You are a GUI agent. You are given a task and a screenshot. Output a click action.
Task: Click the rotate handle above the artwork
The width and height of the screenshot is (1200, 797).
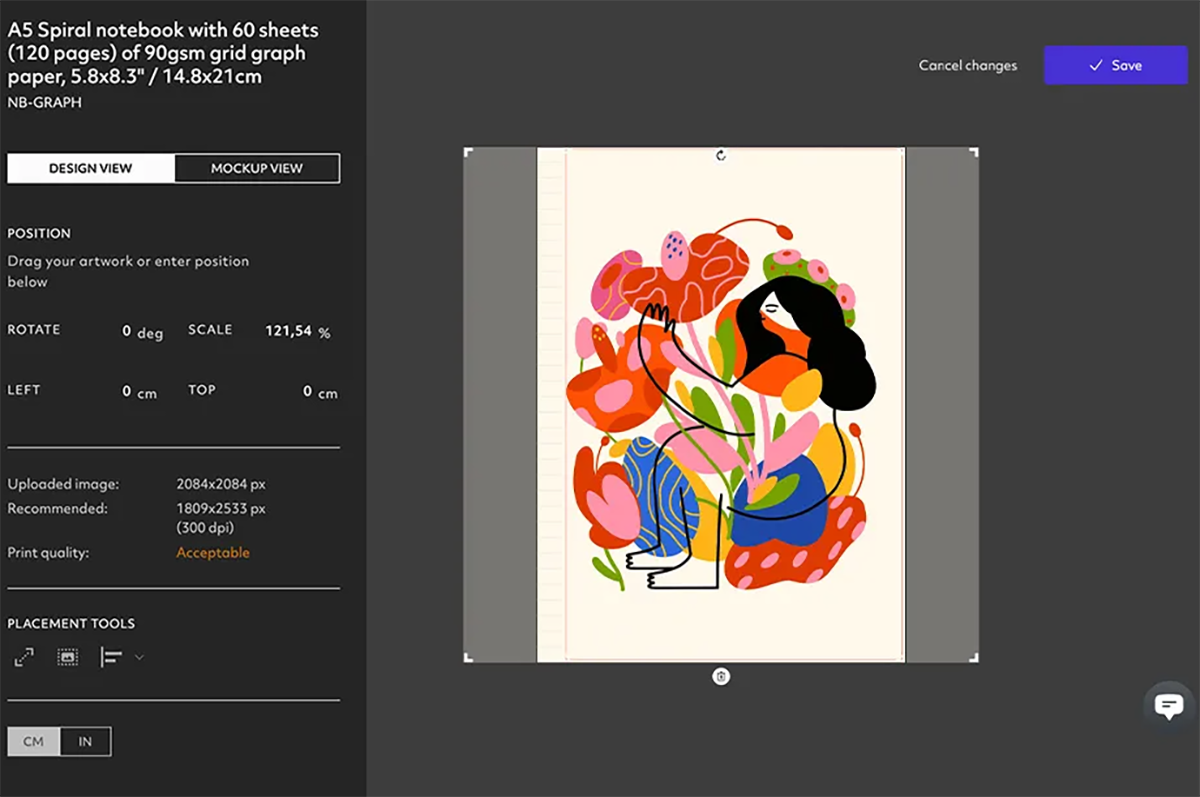coord(721,155)
